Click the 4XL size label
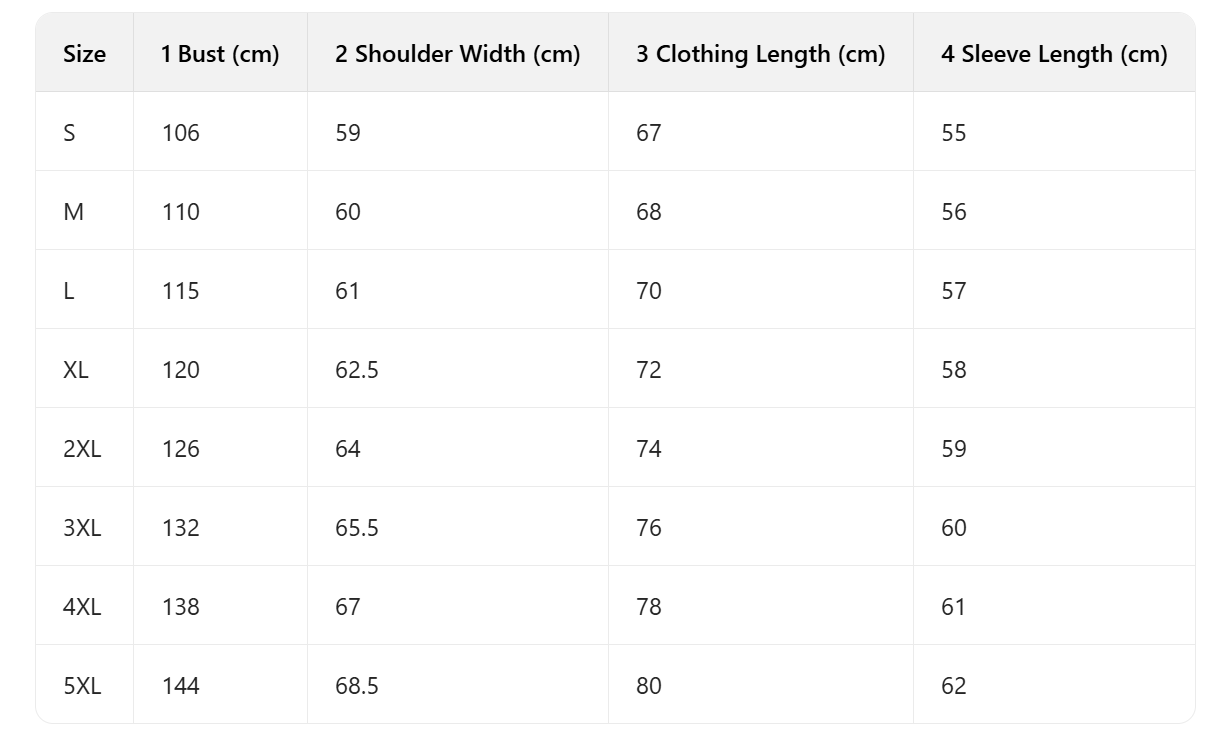The height and width of the screenshot is (732, 1212). [x=82, y=607]
